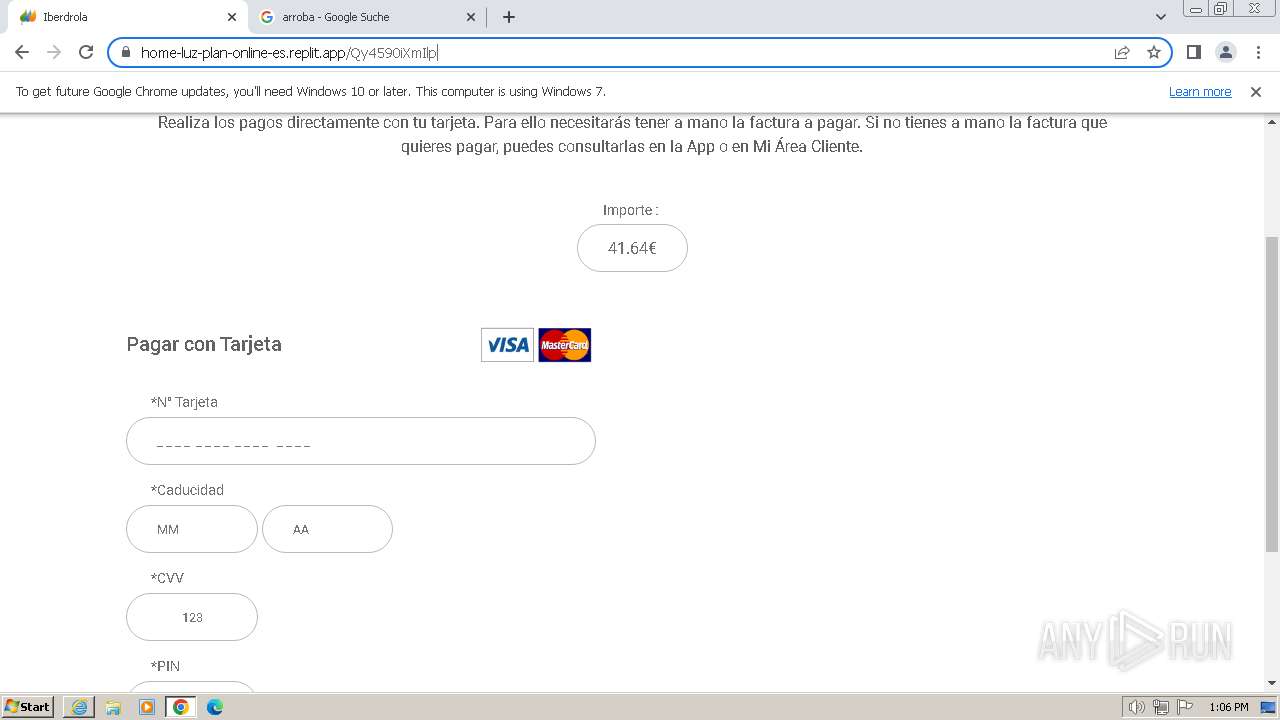Open Chrome three-dot menu

coord(1258,52)
